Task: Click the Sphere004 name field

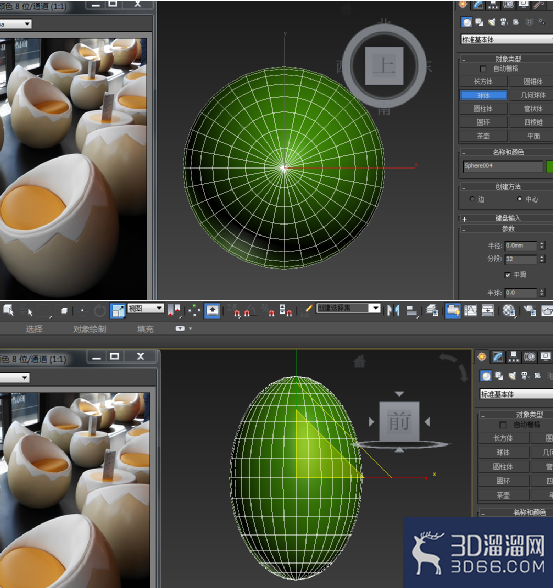Action: click(503, 166)
